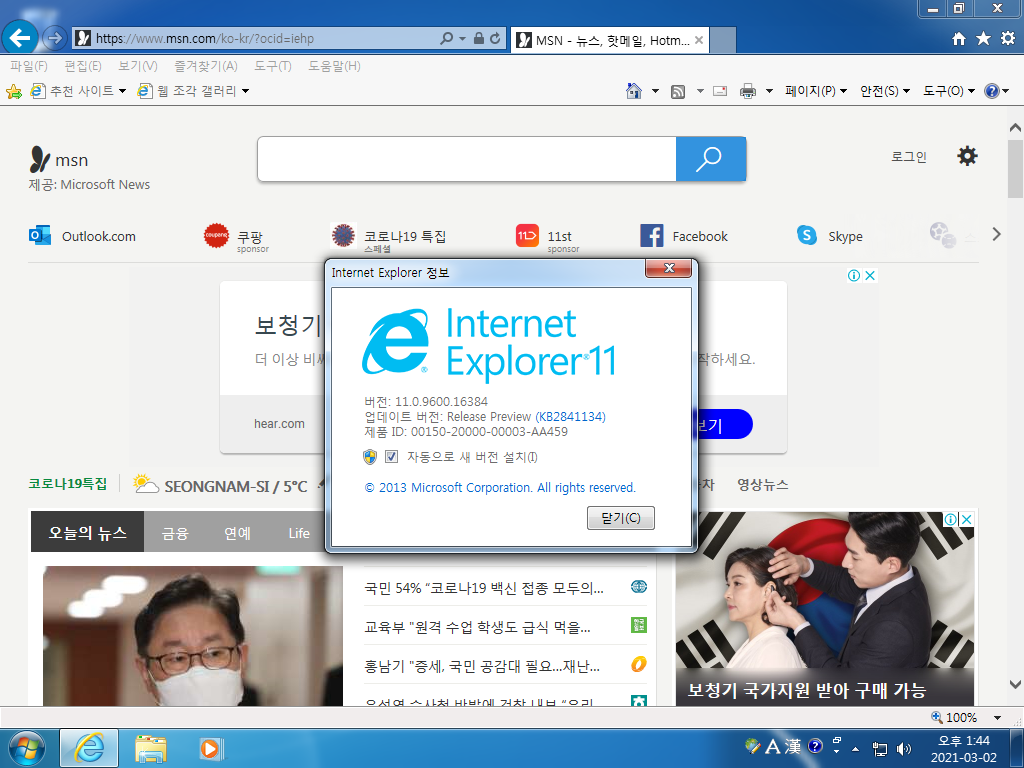
Task: Open Windows Media Player taskbar icon
Action: pos(210,748)
